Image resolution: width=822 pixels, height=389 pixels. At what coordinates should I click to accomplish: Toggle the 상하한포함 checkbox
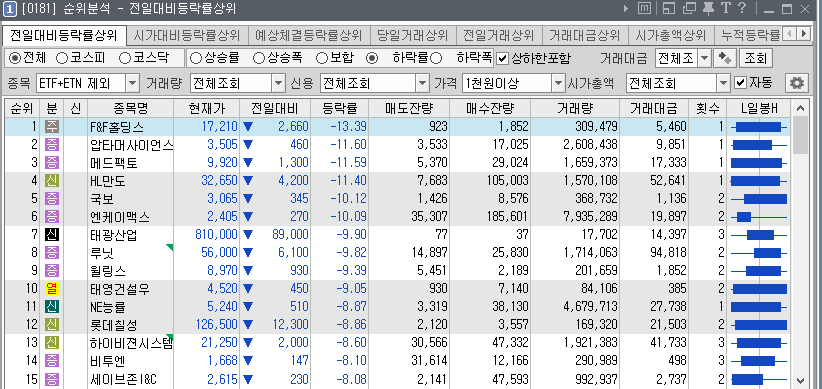tap(502, 58)
